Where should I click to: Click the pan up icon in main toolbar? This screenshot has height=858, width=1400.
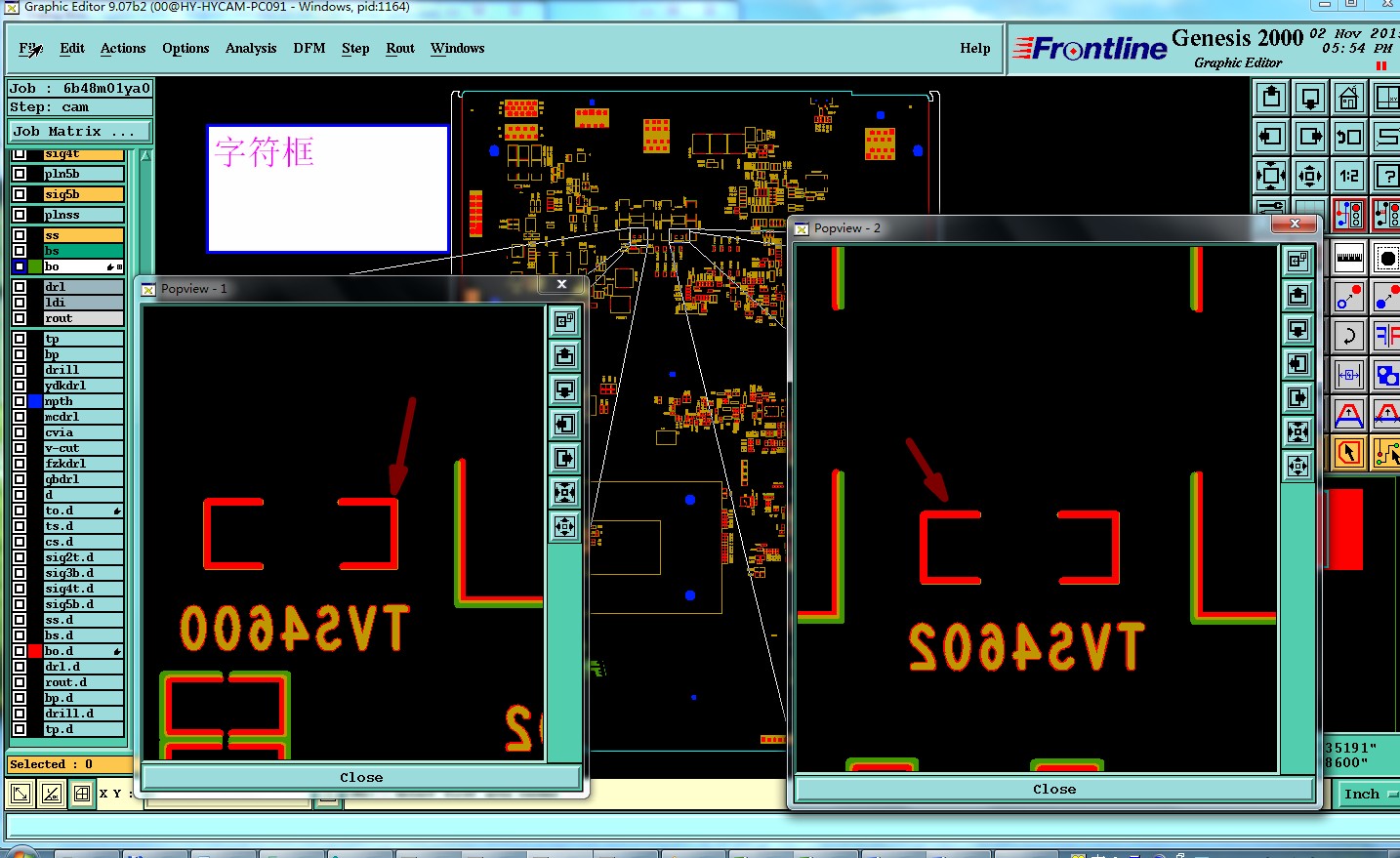1271,98
